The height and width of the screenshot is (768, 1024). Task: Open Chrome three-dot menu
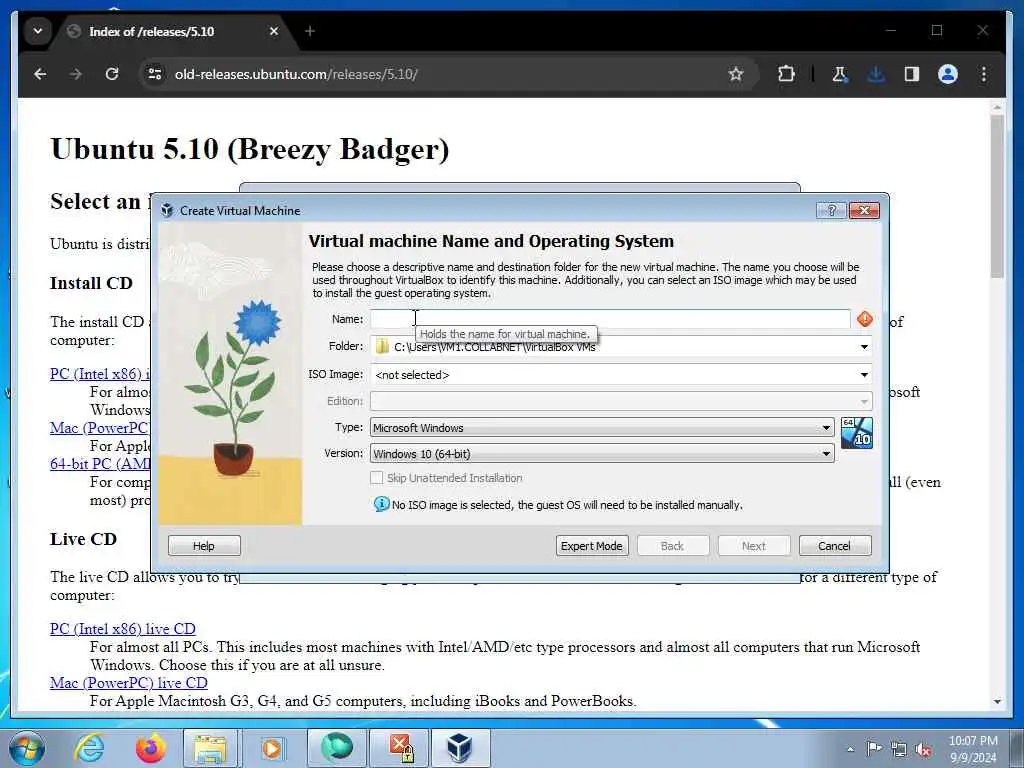point(984,74)
